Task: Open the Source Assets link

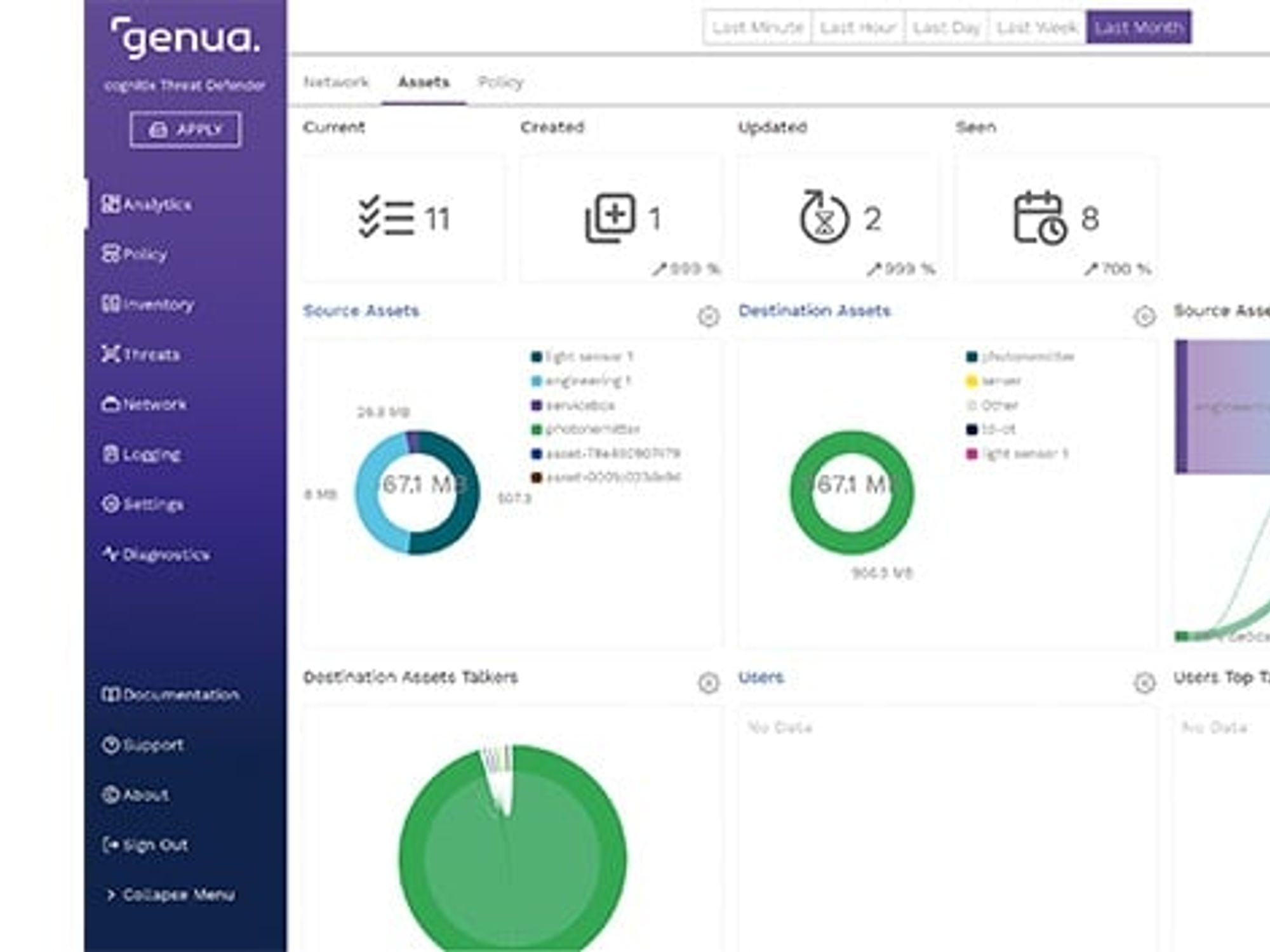Action: pos(361,310)
